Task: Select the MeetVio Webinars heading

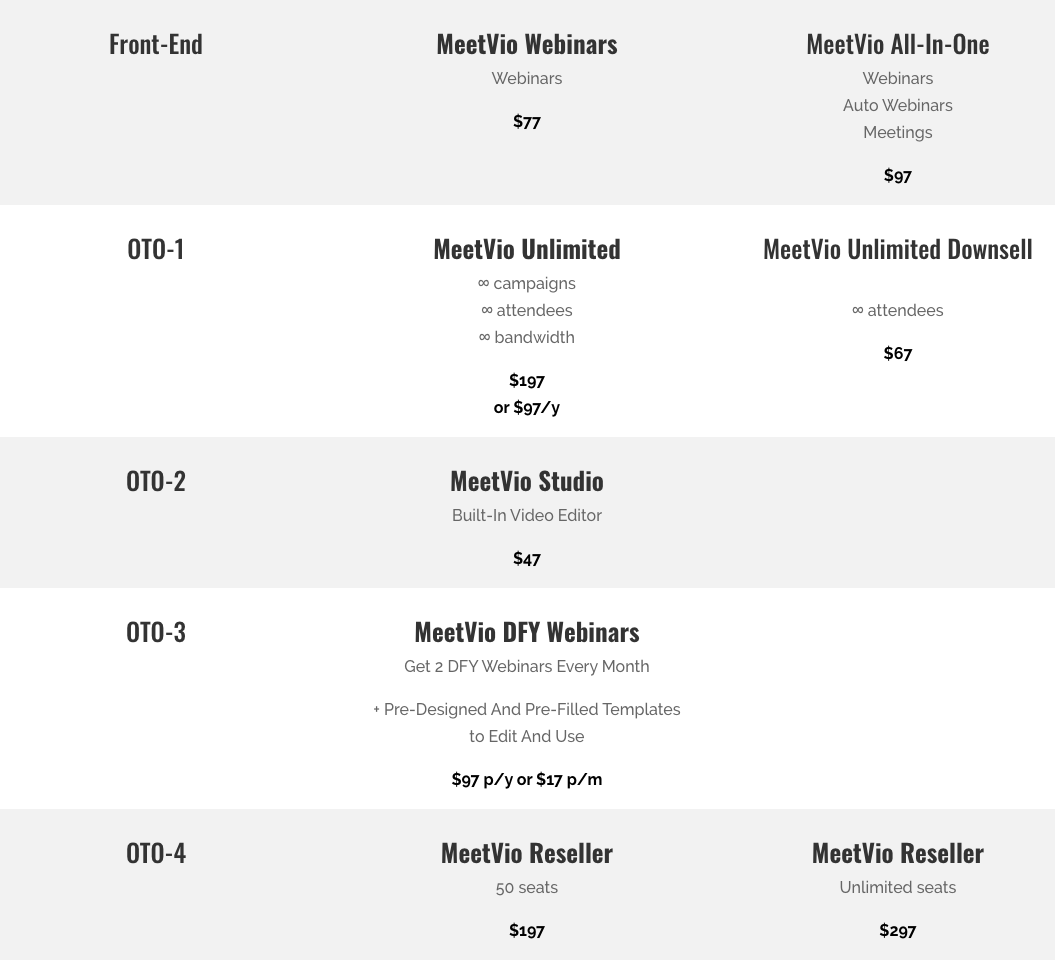Action: click(x=526, y=44)
